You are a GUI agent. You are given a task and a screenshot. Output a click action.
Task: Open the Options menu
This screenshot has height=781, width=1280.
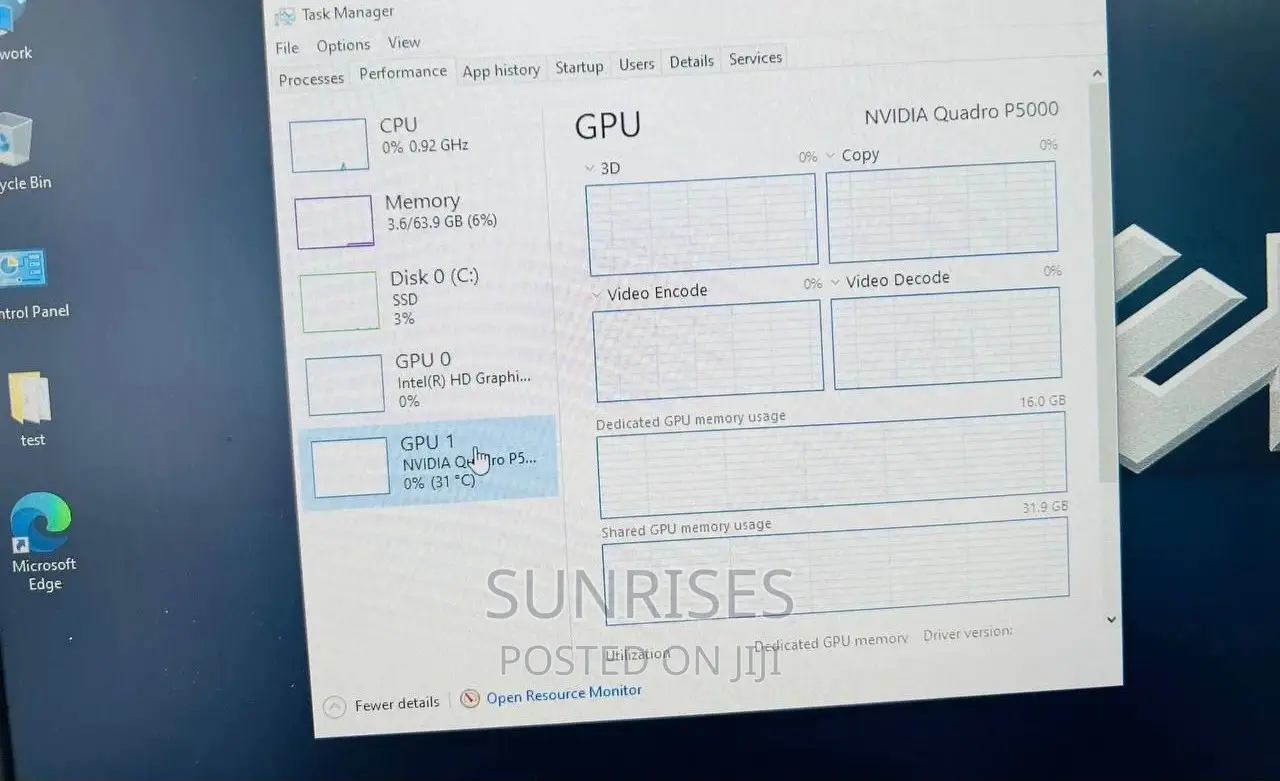coord(343,46)
